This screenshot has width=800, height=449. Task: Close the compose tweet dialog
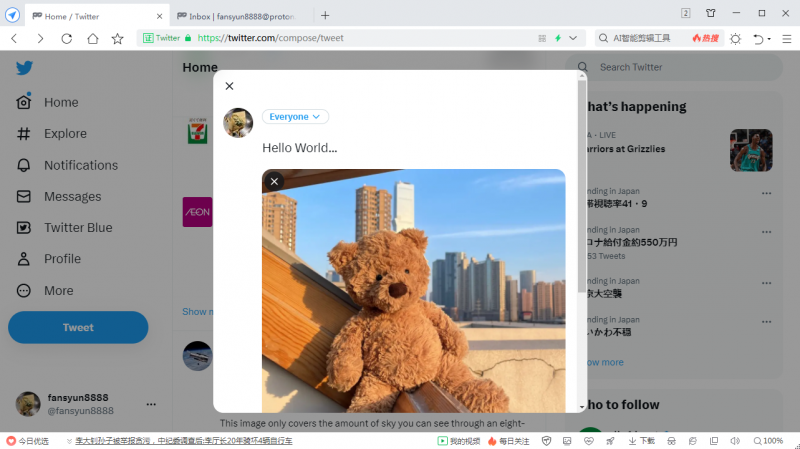[x=229, y=87]
